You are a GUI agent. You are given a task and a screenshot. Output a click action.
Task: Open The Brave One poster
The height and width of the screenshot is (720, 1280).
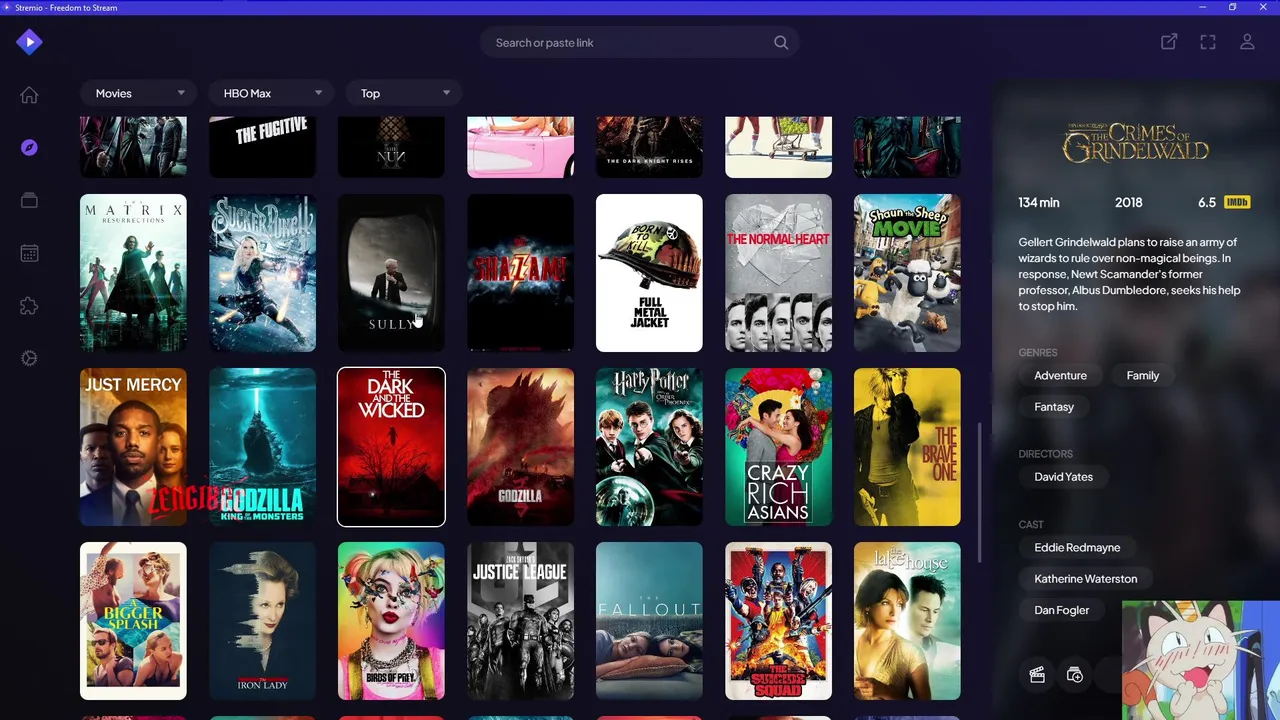tap(907, 447)
